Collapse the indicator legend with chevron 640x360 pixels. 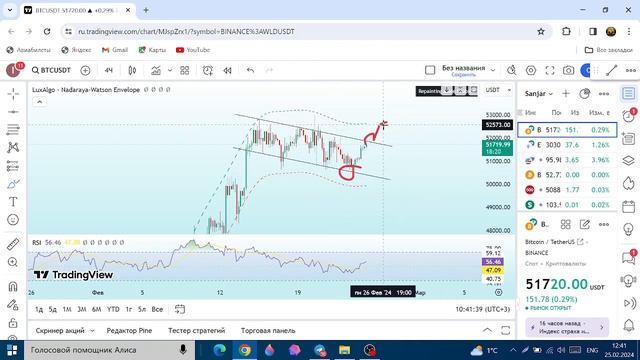click(40, 102)
